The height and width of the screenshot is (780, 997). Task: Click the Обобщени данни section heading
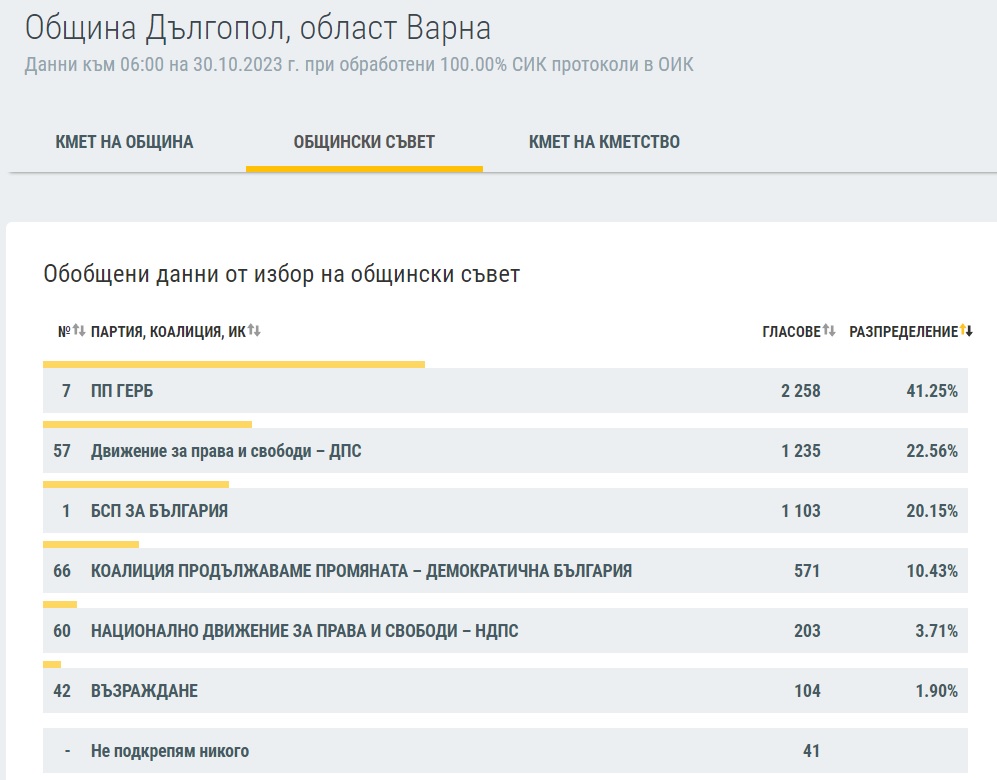click(x=282, y=274)
